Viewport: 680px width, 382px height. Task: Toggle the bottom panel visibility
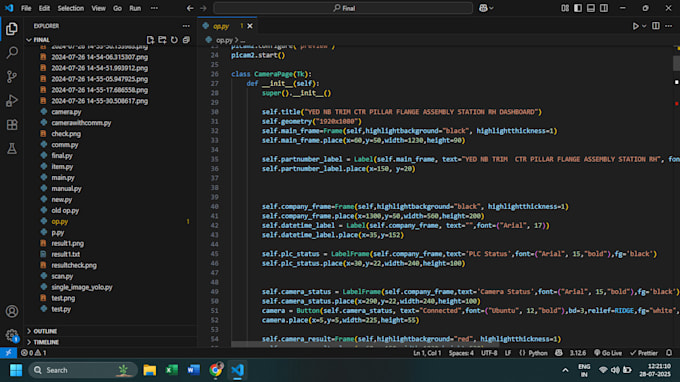tap(591, 8)
